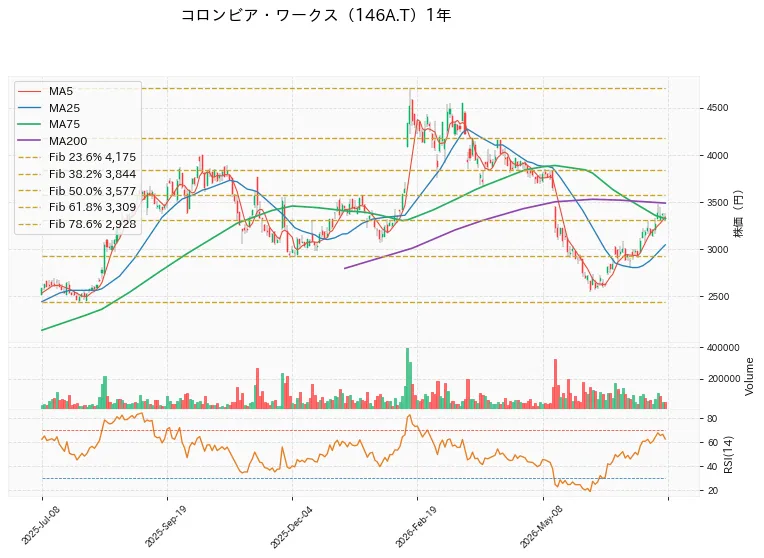
Task: Click the RSI 40 axis label
Action: pos(712,467)
